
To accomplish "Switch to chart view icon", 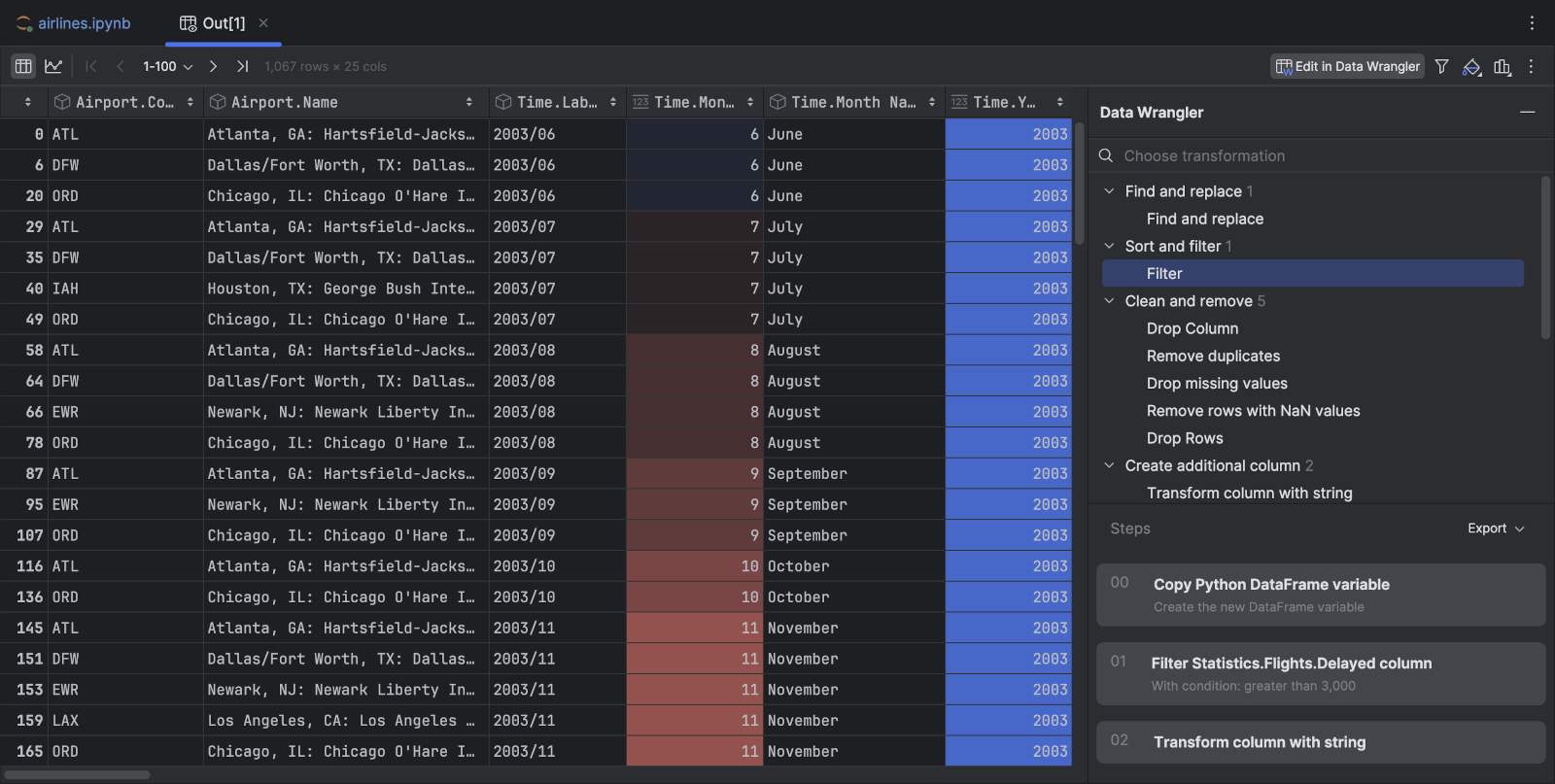I will tap(53, 66).
